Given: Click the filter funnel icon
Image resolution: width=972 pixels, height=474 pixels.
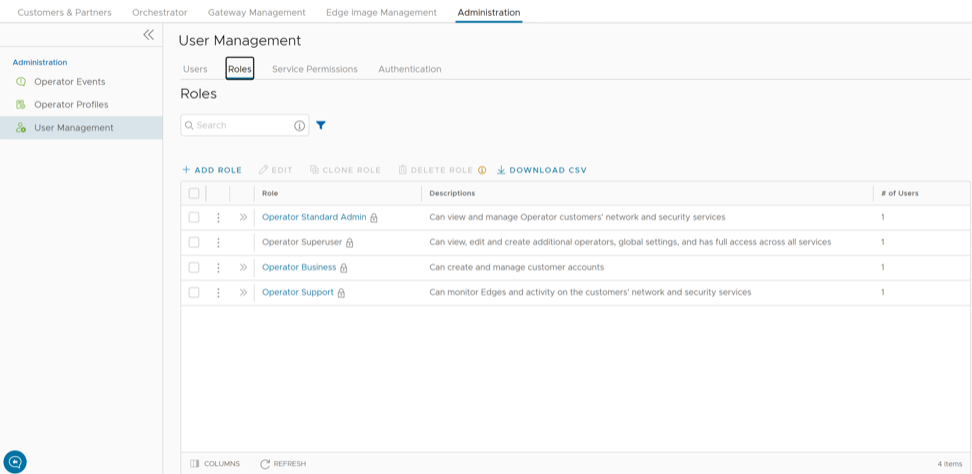Looking at the screenshot, I should click(x=321, y=126).
